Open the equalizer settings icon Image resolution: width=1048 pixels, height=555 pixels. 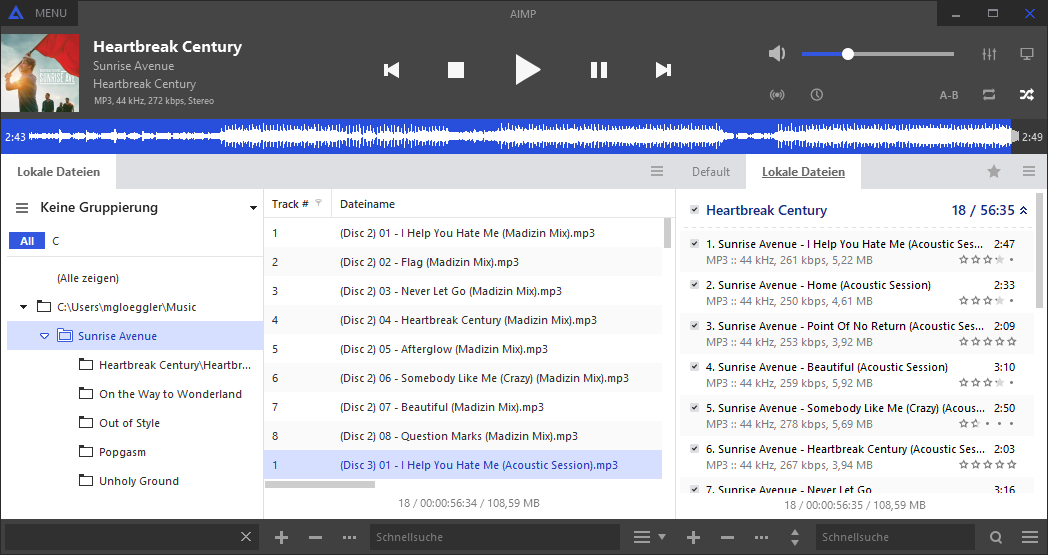coord(990,54)
